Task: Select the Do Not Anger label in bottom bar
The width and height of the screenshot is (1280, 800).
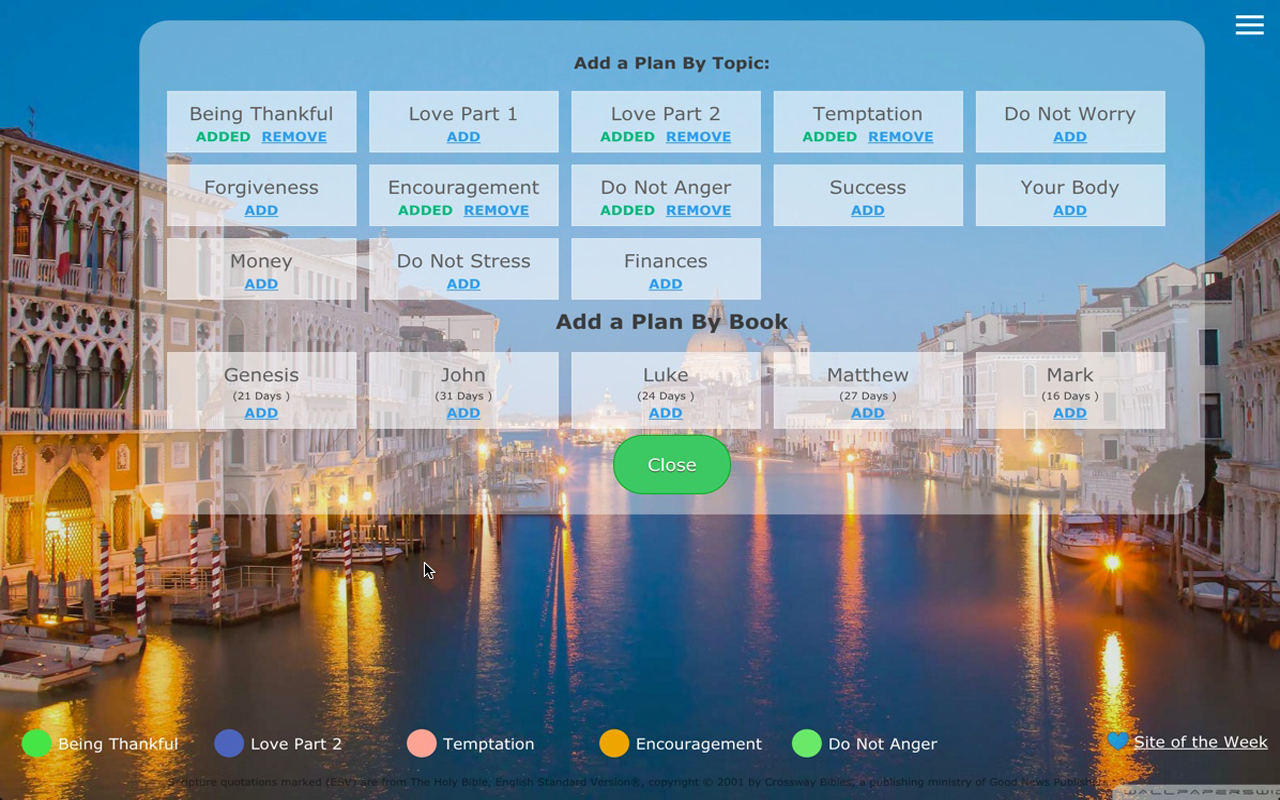Action: (x=883, y=744)
